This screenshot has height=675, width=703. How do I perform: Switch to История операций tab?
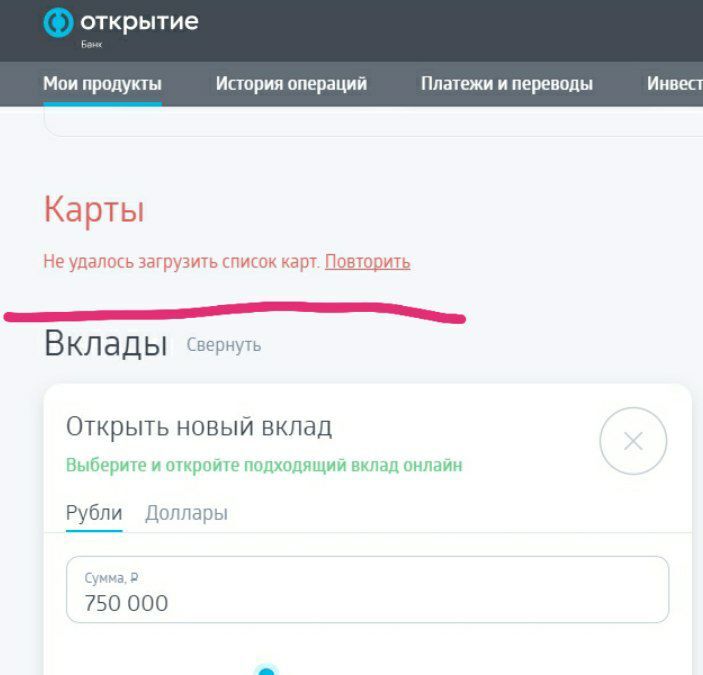291,84
